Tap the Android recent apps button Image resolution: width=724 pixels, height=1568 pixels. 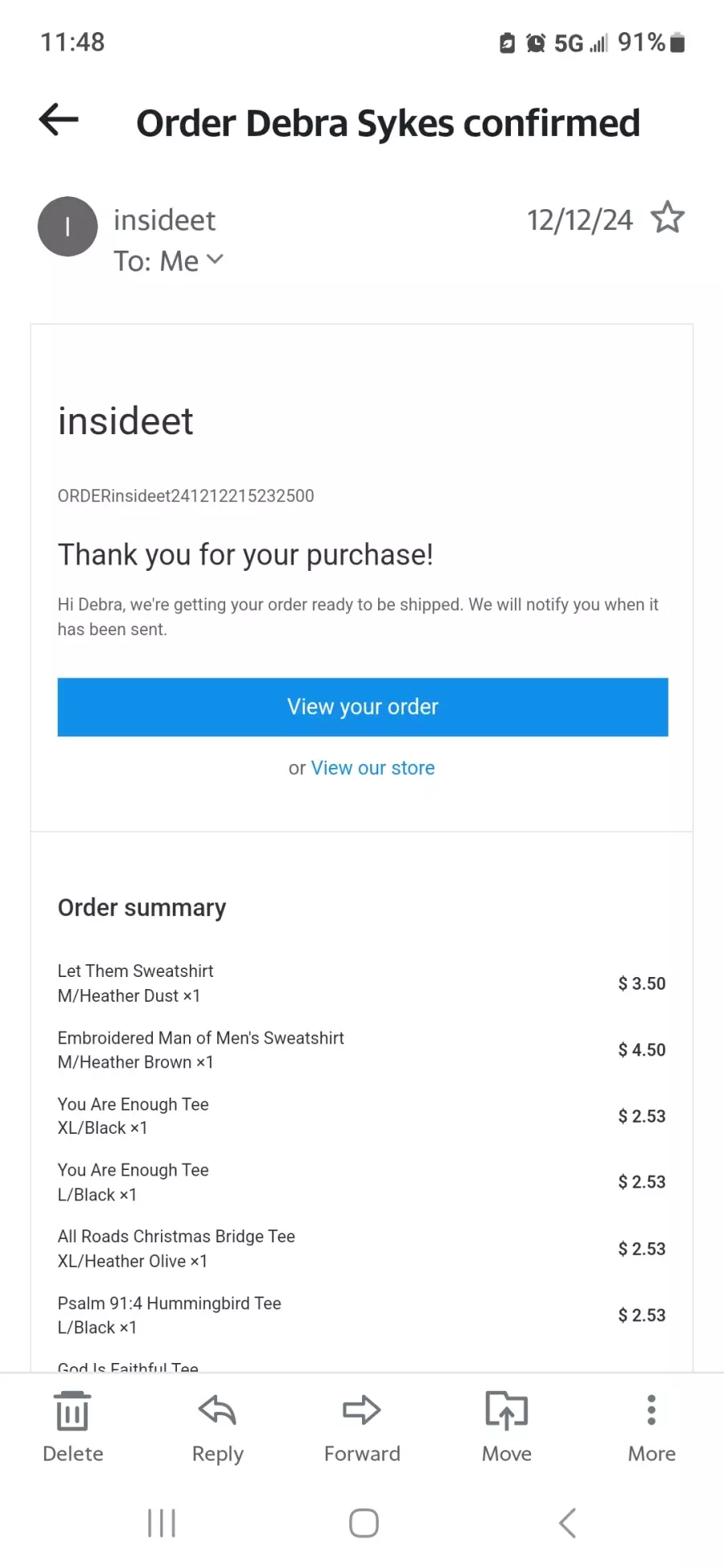coord(162,1523)
